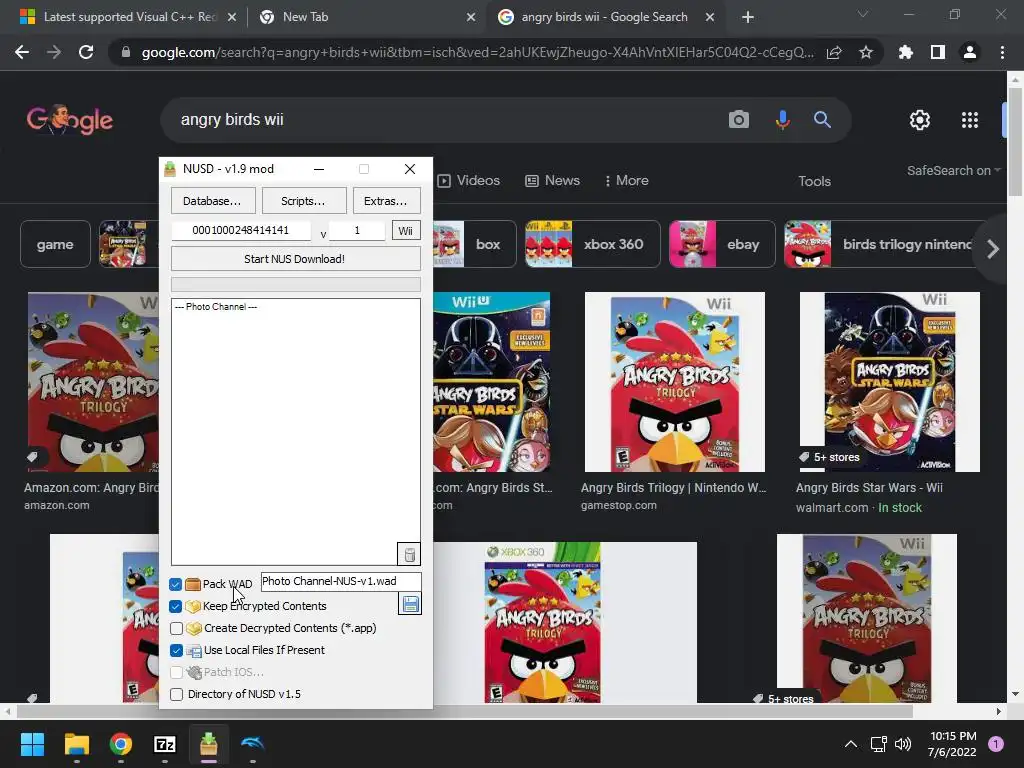Uncheck the Pack WAD checkbox
This screenshot has height=768, width=1024.
tap(176, 584)
